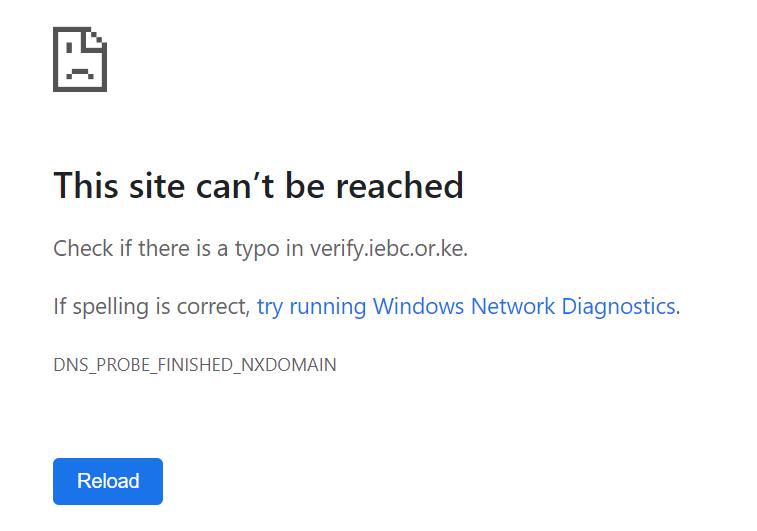Screen dimensions: 757x531
Task: Click the "Check if there is" text
Action: [x=118, y=248]
